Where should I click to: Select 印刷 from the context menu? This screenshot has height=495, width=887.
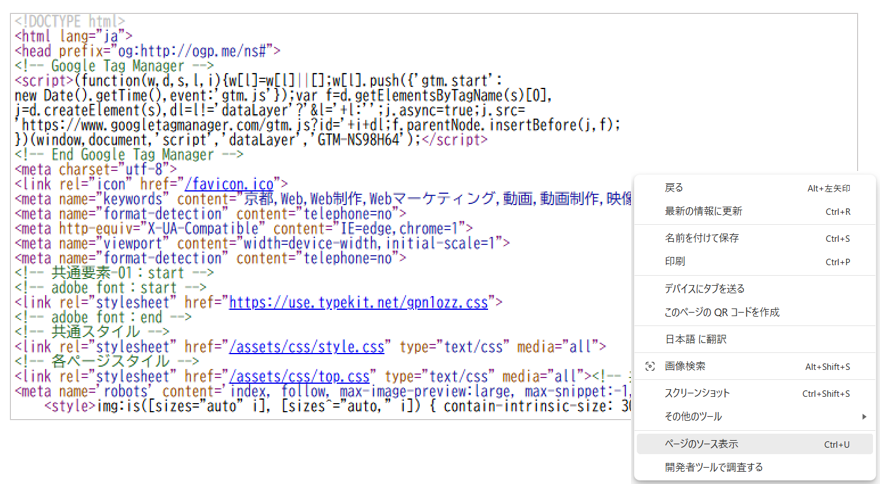[x=755, y=261]
